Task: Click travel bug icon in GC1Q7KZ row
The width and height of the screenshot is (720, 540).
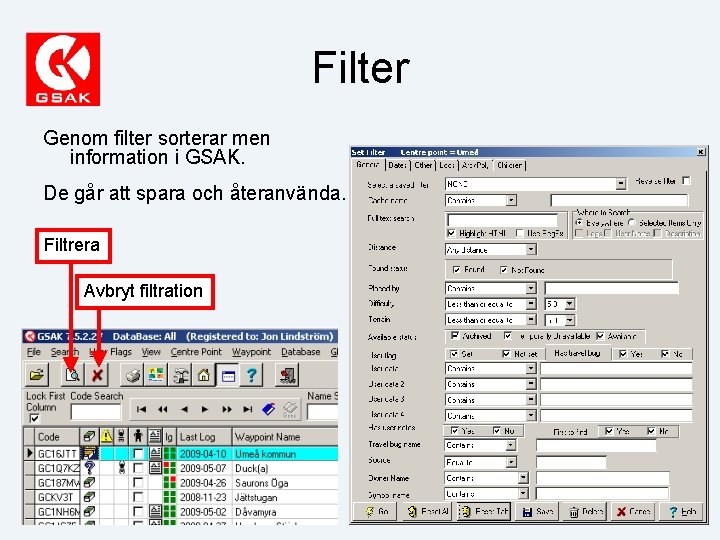Action: coord(122,468)
